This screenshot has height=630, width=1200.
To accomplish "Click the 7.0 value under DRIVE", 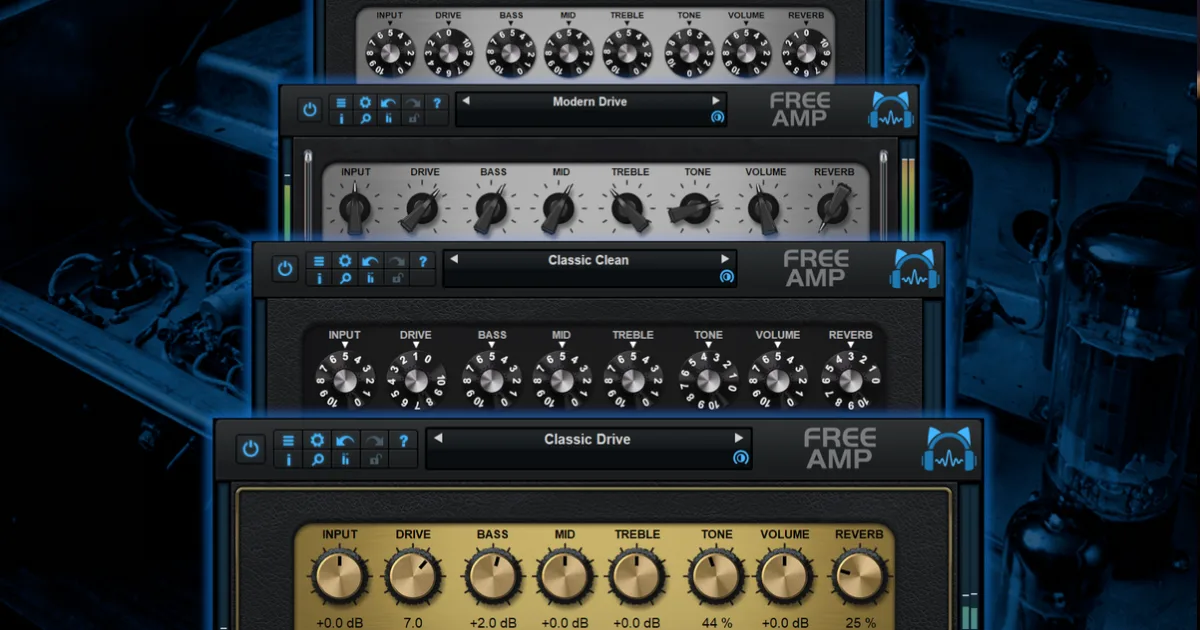I will tap(413, 622).
